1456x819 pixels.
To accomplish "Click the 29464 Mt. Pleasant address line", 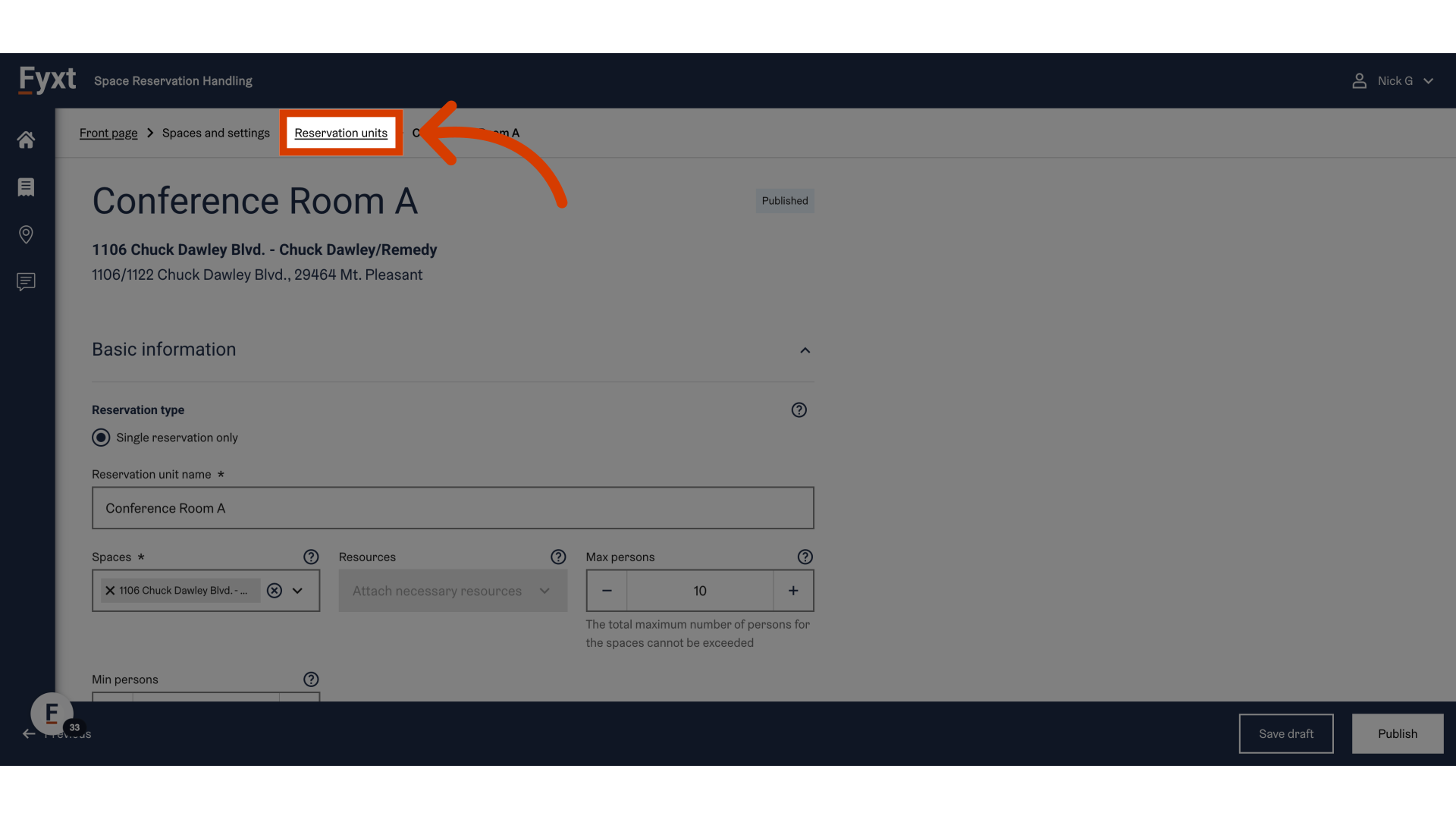I will click(257, 275).
